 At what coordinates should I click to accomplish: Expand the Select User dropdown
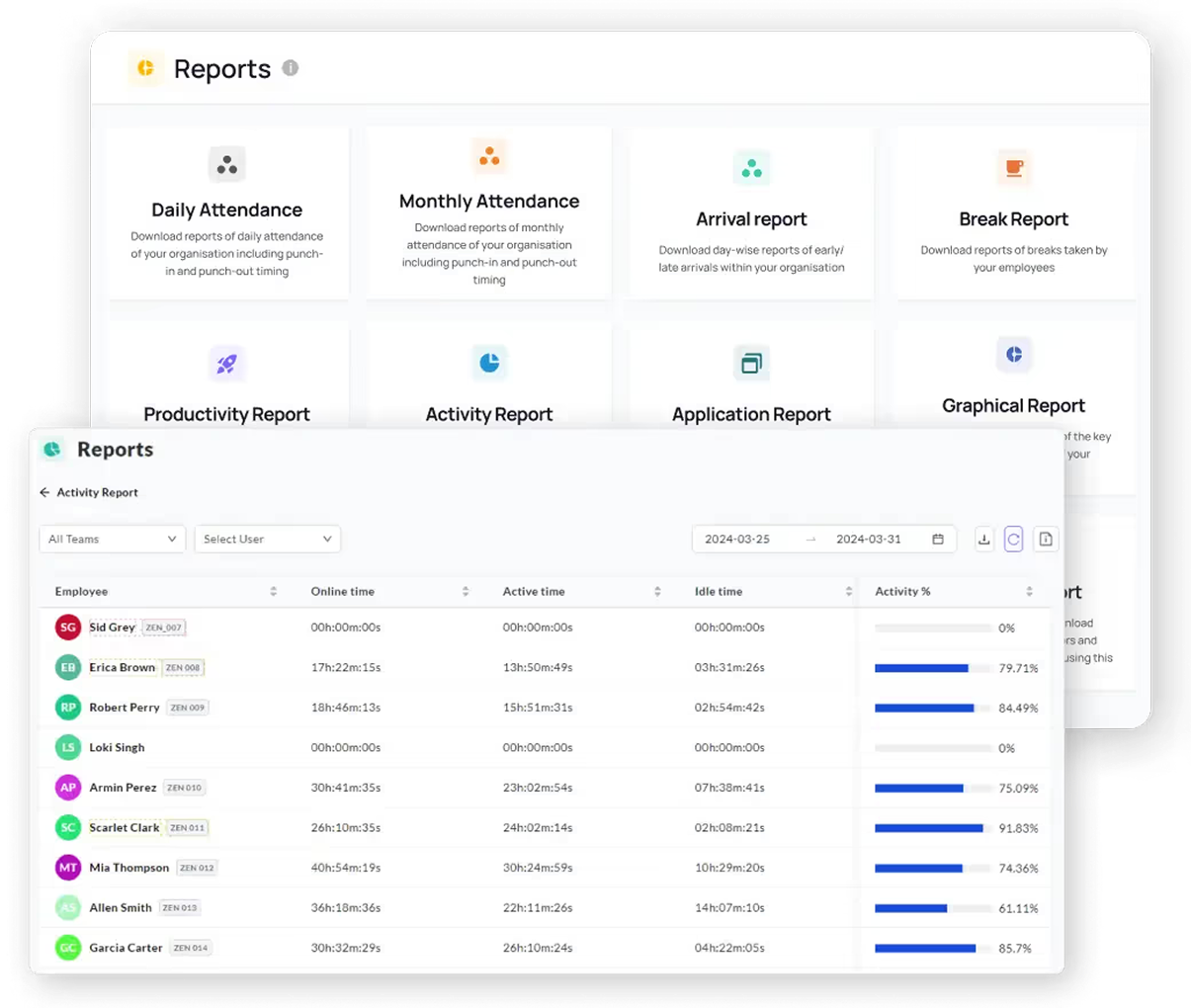(x=267, y=539)
